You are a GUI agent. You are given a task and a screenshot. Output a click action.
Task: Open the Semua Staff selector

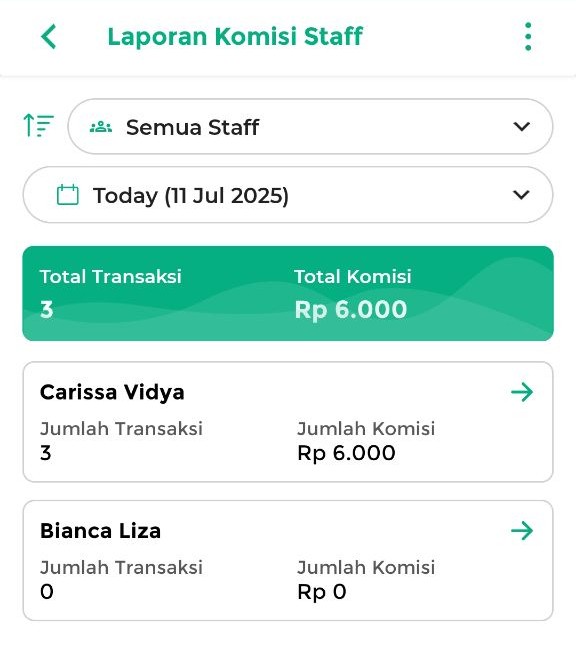[x=310, y=126]
